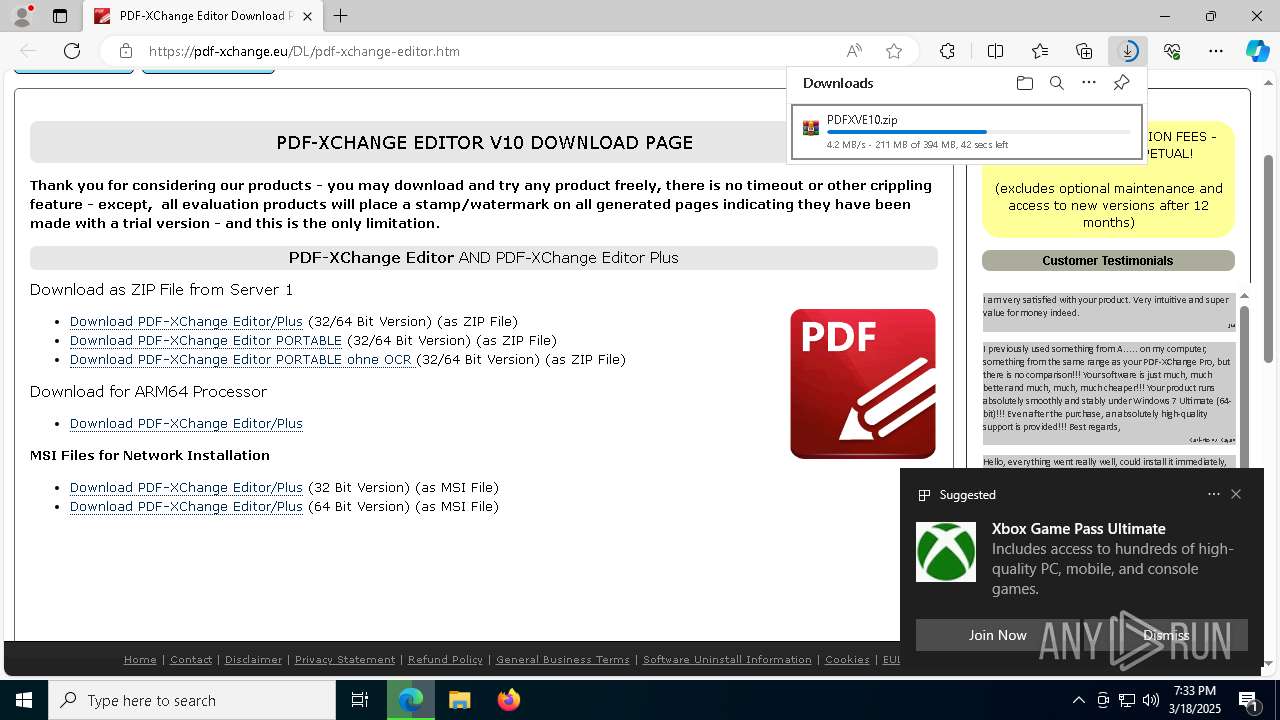Open the Tab actions menu icon
Image resolution: width=1280 pixels, height=720 pixels.
(60, 16)
